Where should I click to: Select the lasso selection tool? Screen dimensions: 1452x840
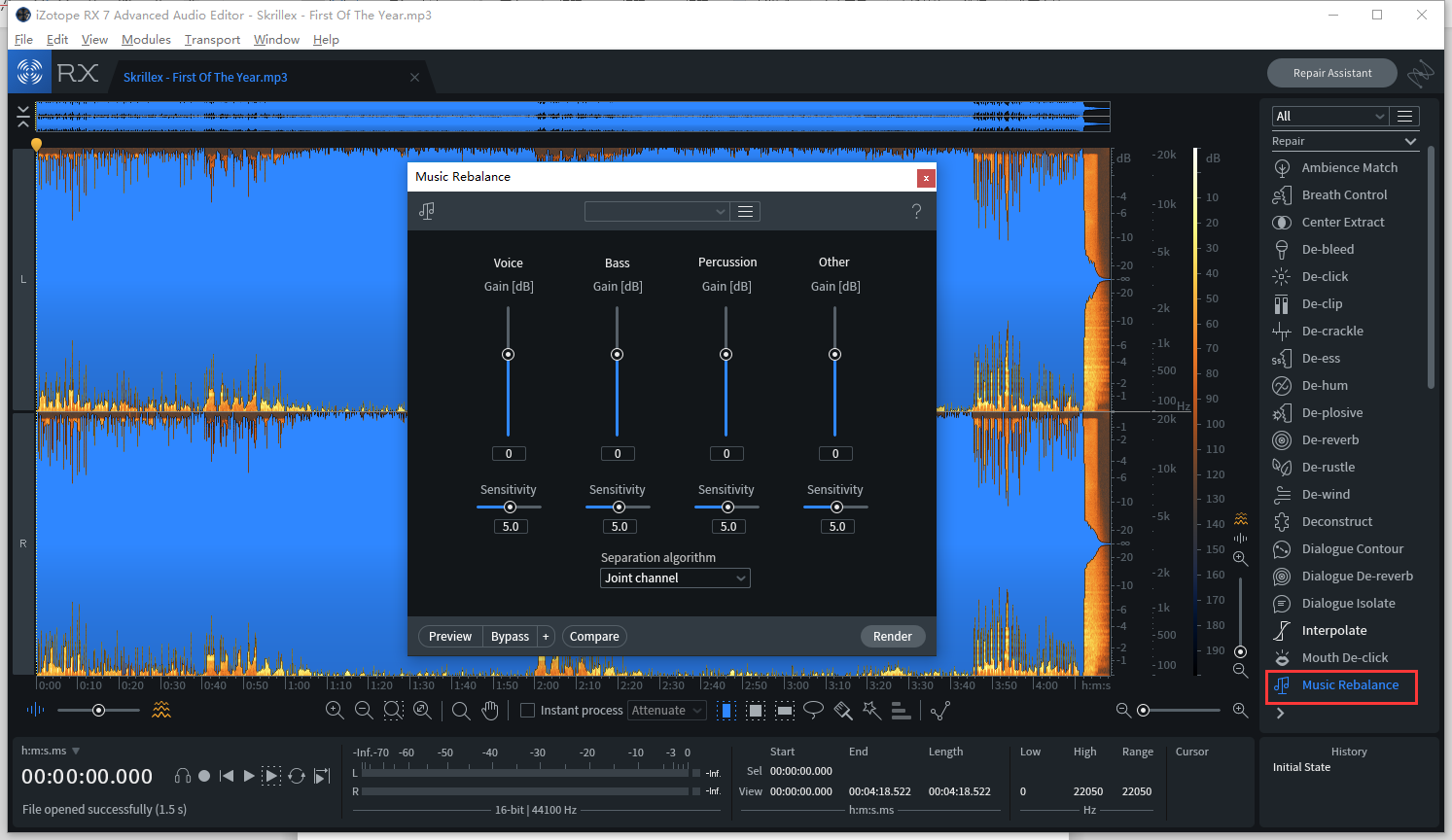coord(813,711)
